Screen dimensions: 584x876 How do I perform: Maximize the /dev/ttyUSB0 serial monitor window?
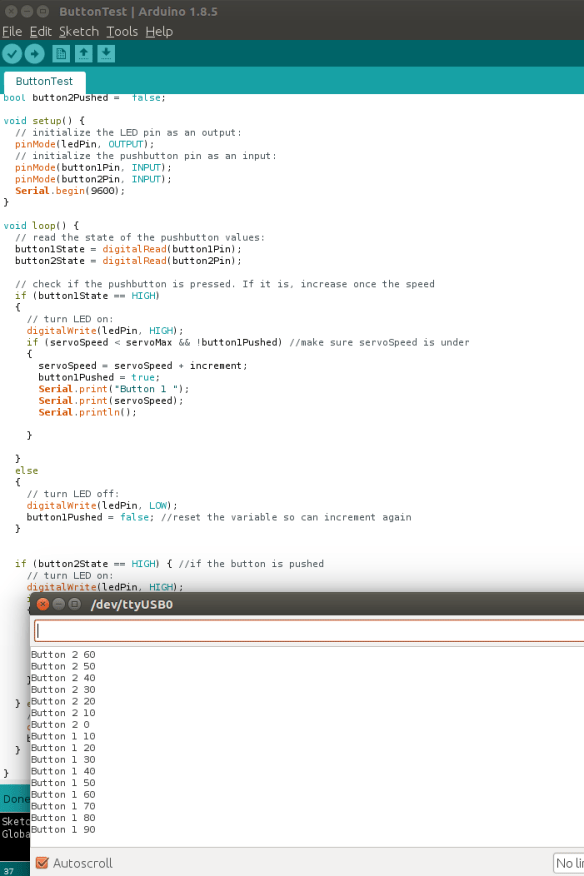coord(74,604)
